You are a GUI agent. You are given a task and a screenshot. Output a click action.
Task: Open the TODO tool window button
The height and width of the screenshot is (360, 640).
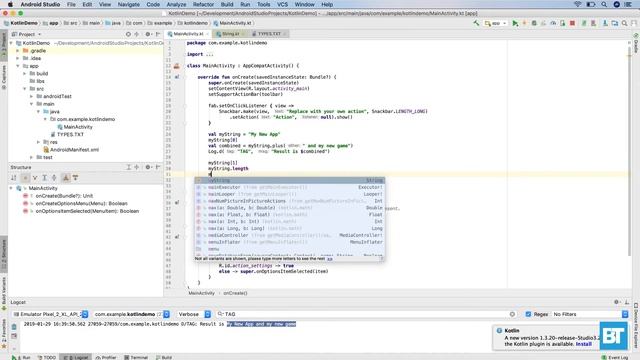[x=47, y=357]
